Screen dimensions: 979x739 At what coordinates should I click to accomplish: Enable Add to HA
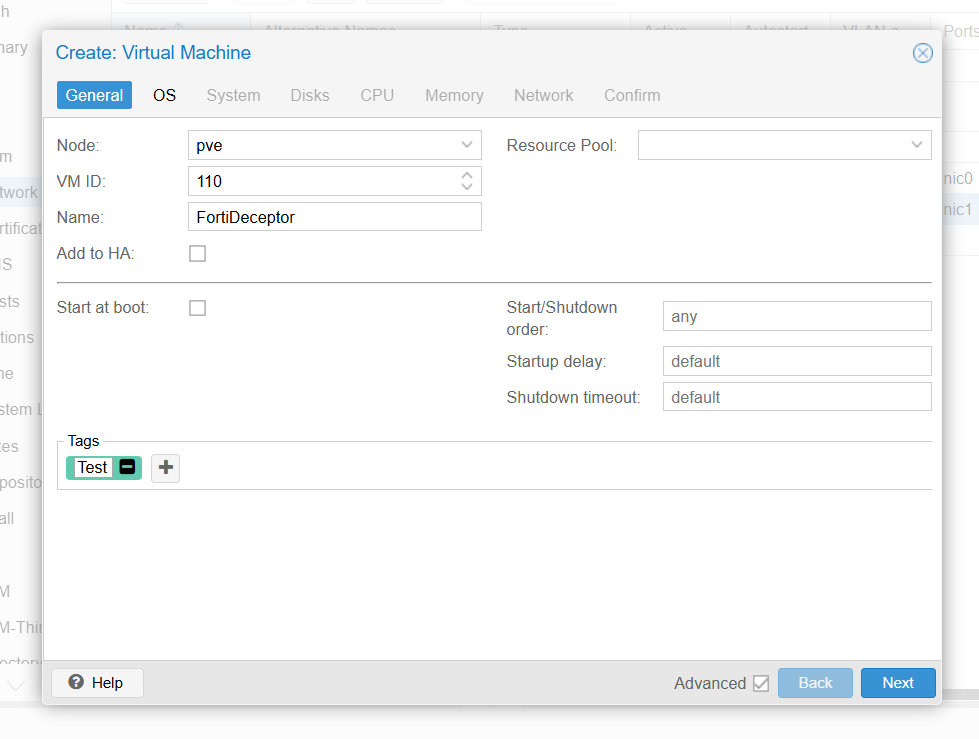197,253
